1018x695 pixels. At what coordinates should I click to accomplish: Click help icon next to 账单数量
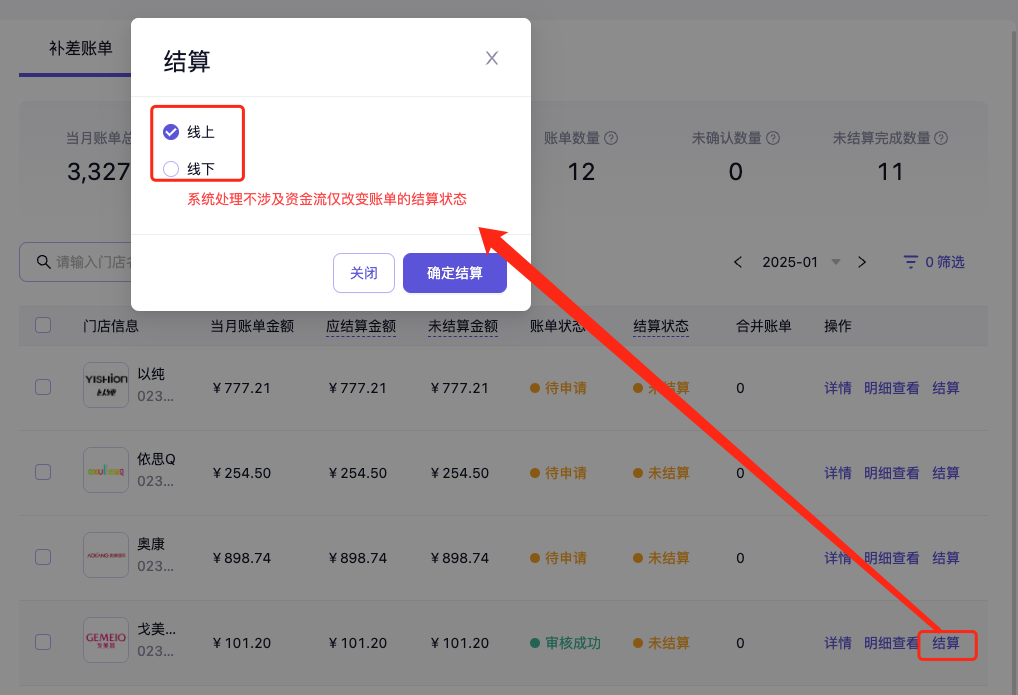[x=611, y=139]
